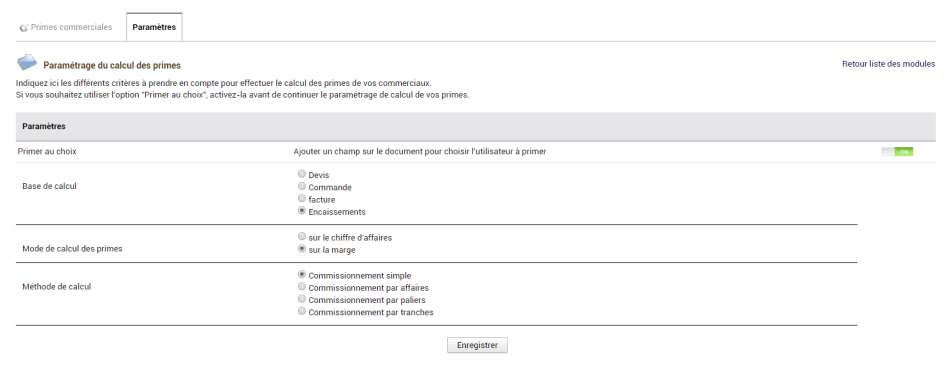Viewport: 944px width, 380px height.
Task: Select the sur la marge option
Action: (302, 249)
